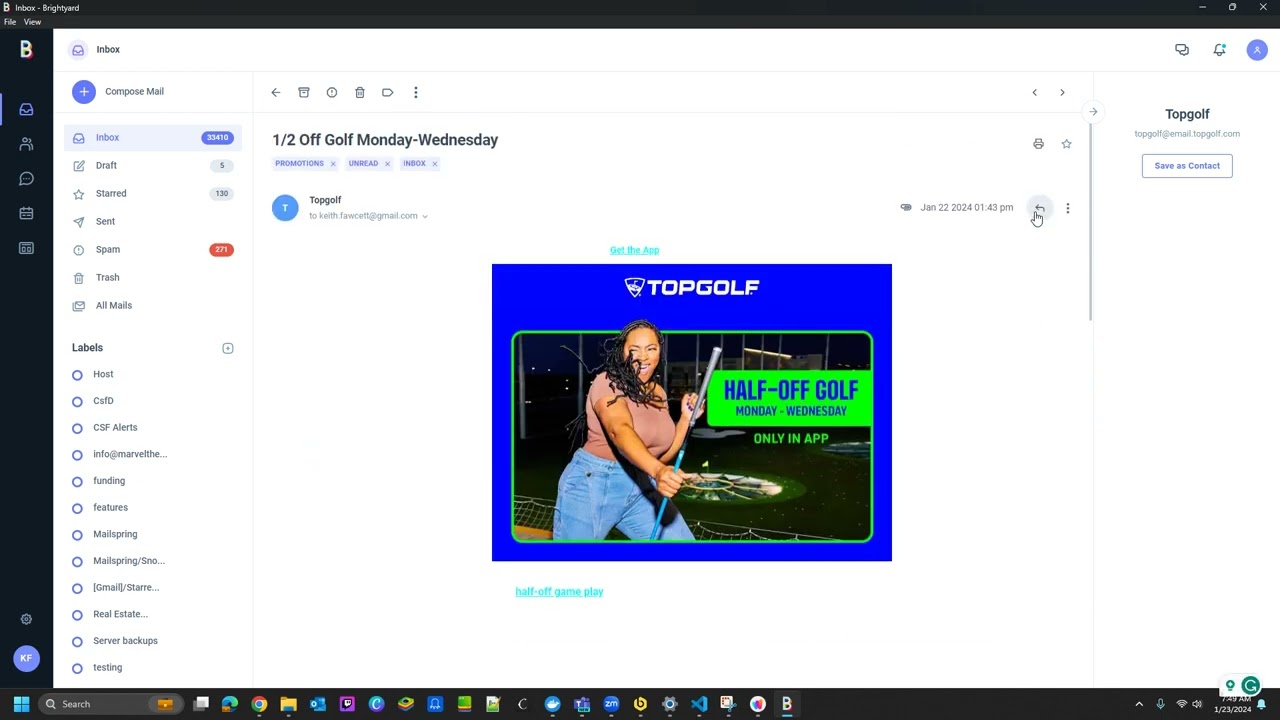Follow the Get the App link
The width and height of the screenshot is (1280, 720).
(x=634, y=250)
